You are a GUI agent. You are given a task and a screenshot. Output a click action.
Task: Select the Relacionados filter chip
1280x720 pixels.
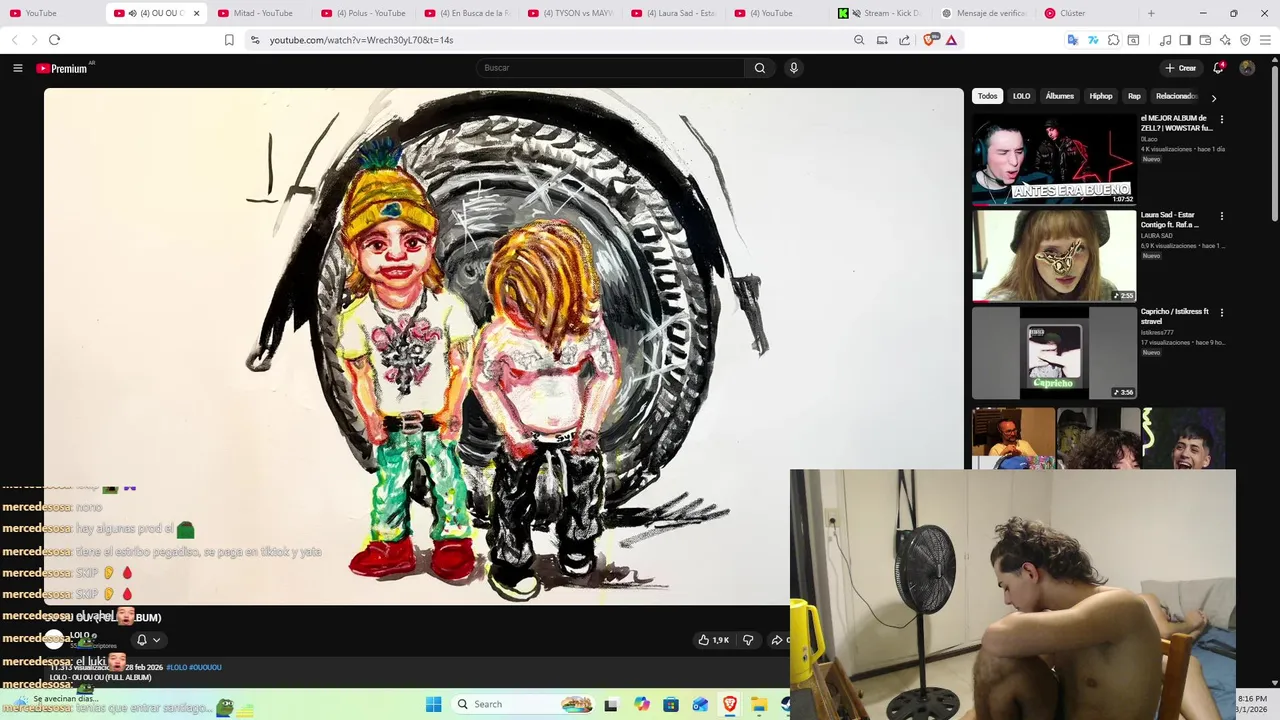click(x=1176, y=96)
